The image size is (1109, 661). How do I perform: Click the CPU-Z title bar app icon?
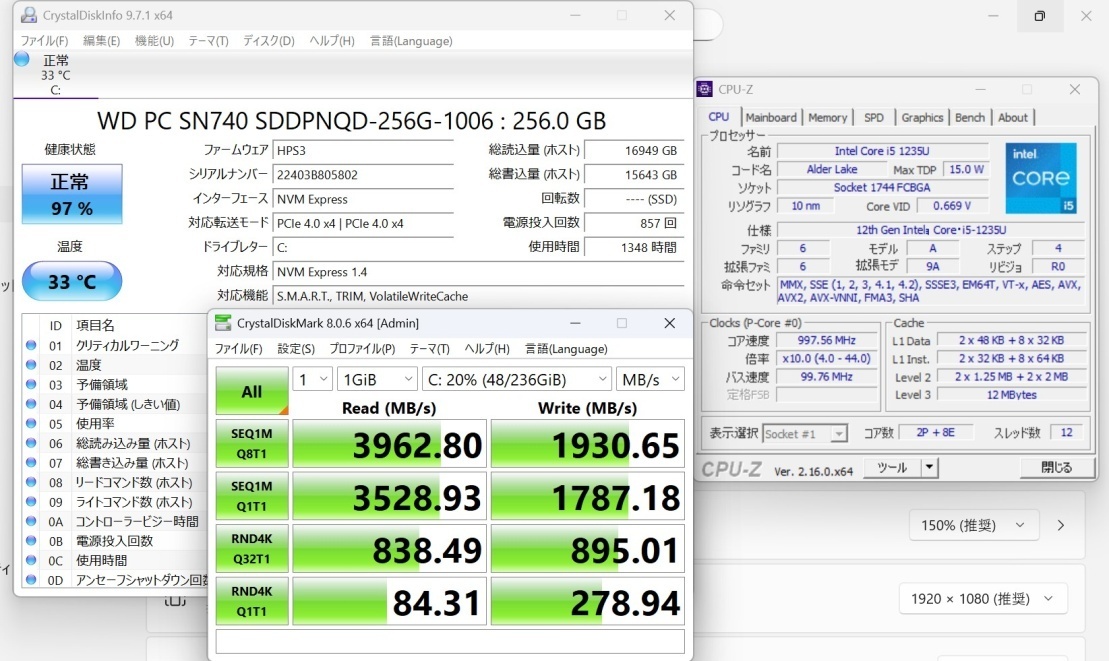[x=706, y=89]
